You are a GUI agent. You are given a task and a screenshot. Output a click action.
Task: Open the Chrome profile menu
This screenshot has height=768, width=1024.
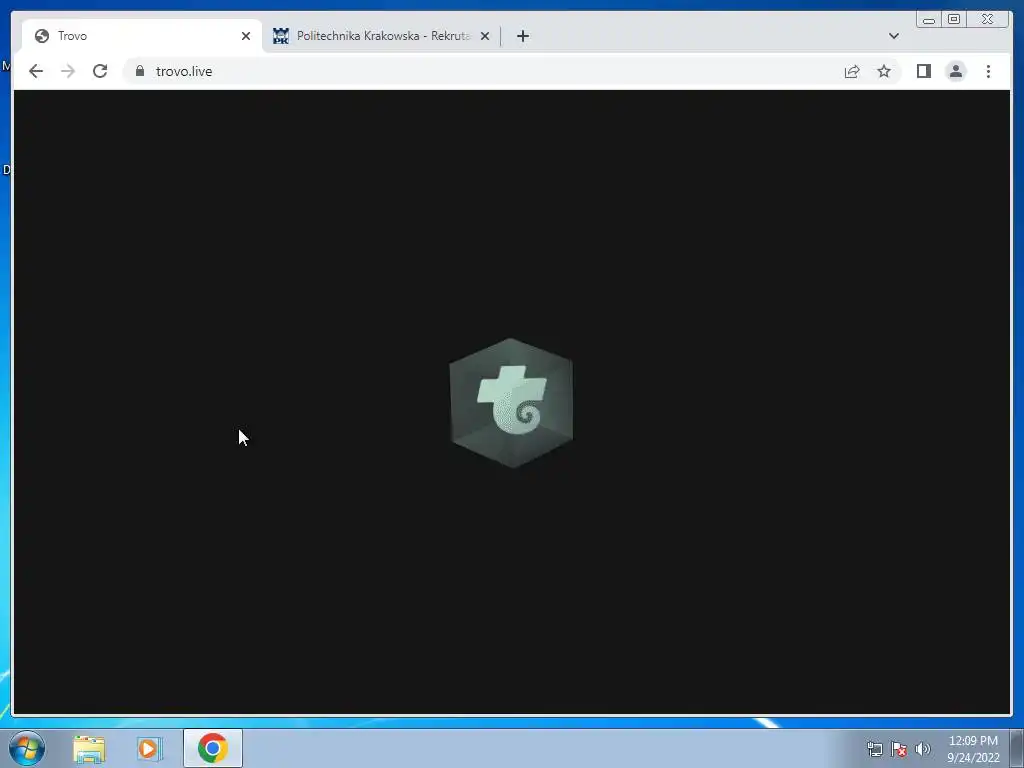956,71
